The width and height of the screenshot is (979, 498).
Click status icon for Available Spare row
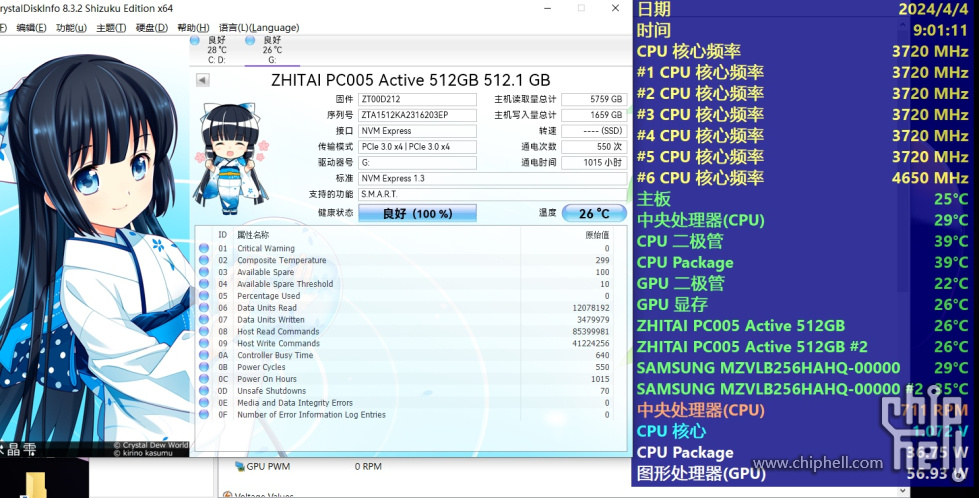click(204, 272)
